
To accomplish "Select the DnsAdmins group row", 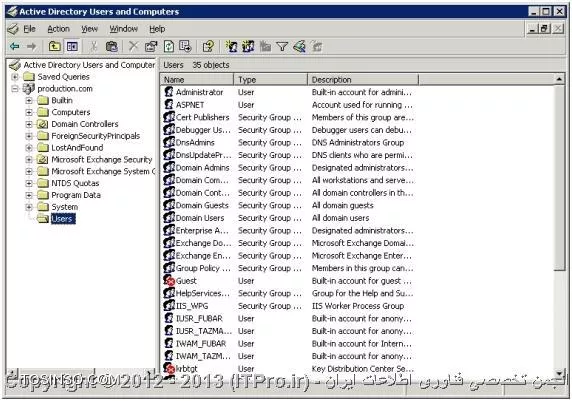I will (x=289, y=142).
